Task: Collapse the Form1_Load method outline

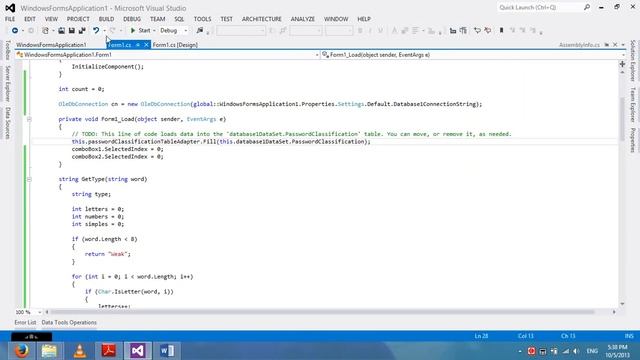Action: pyautogui.click(x=29, y=119)
